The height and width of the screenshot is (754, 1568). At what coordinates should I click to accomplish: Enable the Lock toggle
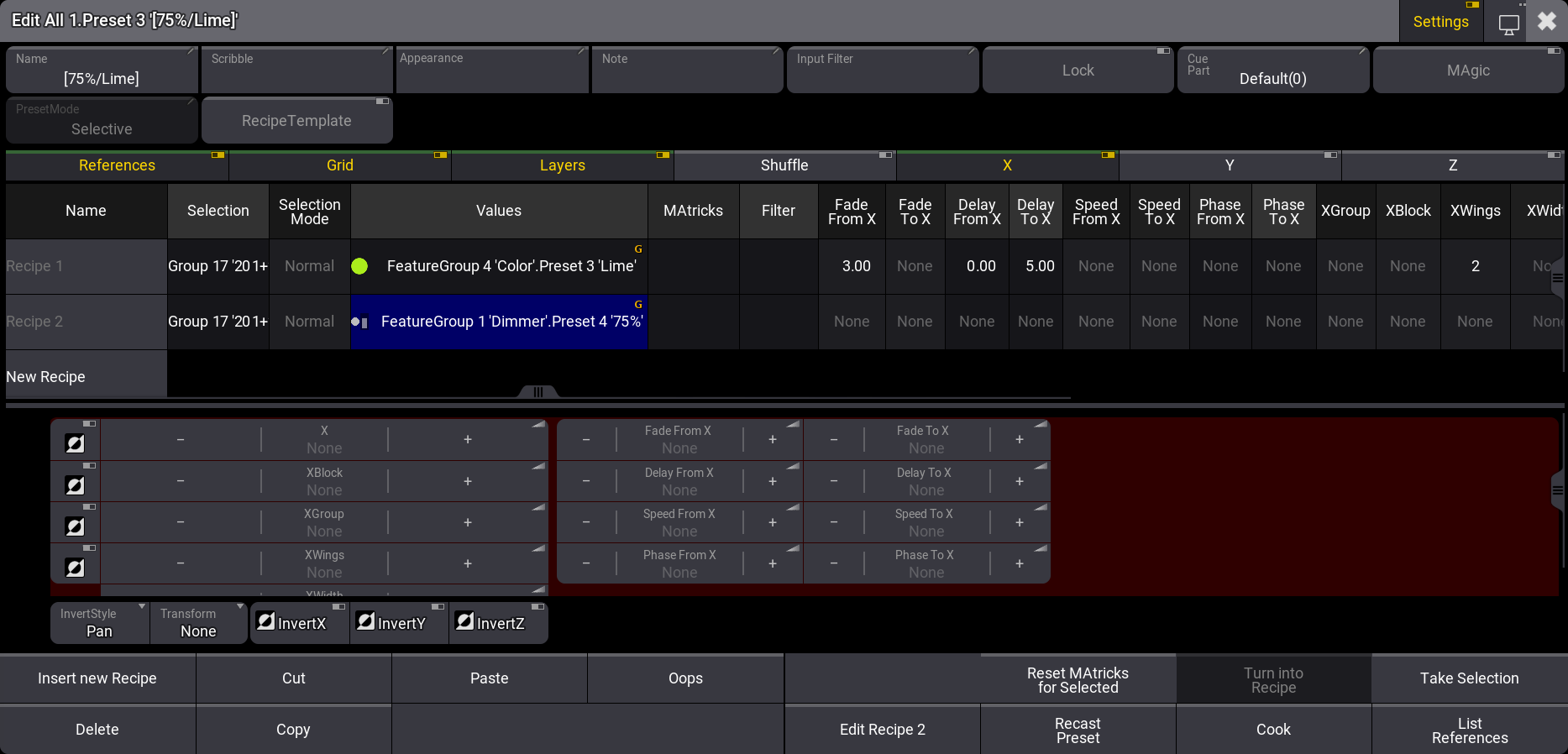[x=1078, y=71]
